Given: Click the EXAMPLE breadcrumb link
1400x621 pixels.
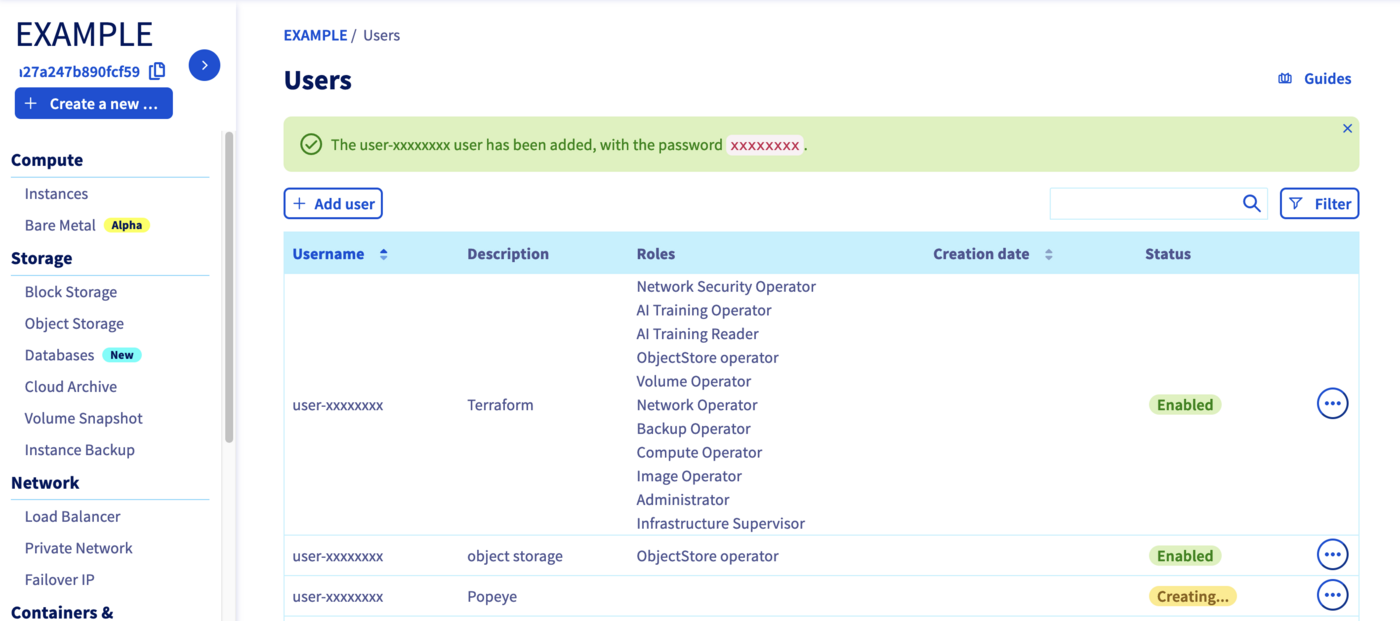Looking at the screenshot, I should [x=315, y=35].
